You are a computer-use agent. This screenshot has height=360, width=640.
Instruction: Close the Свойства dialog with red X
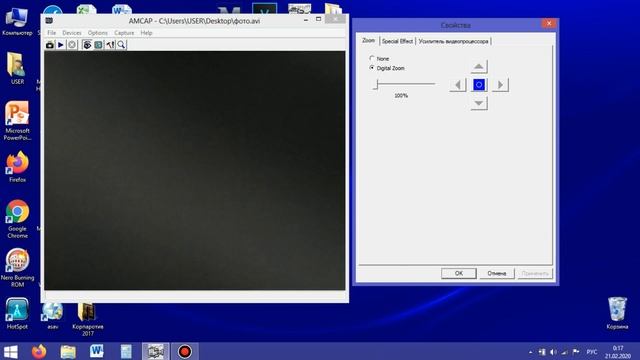pos(549,24)
